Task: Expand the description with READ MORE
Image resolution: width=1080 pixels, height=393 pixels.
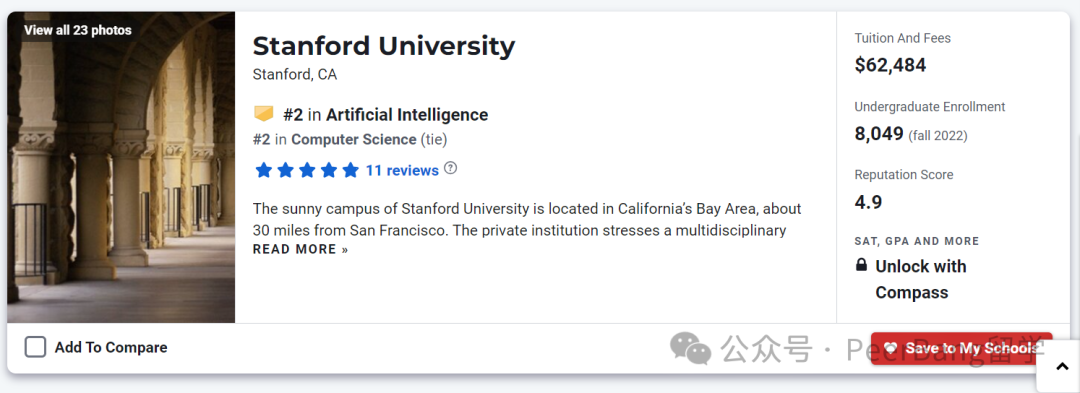Action: tap(300, 249)
